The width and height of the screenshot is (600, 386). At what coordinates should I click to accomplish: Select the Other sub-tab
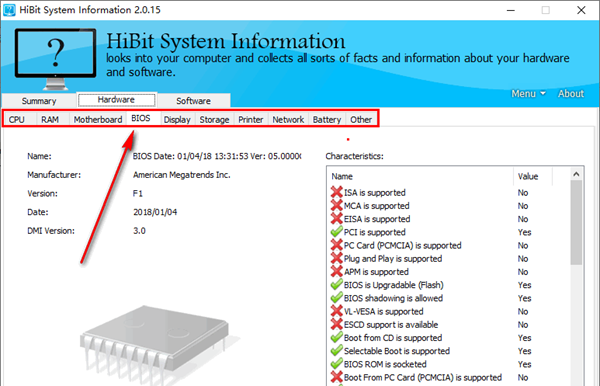point(361,119)
